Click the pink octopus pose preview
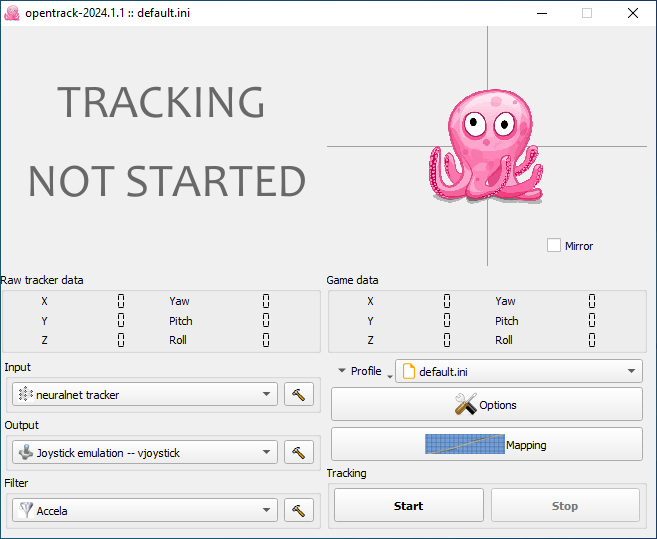Screen dimensions: 657x539 [486, 146]
